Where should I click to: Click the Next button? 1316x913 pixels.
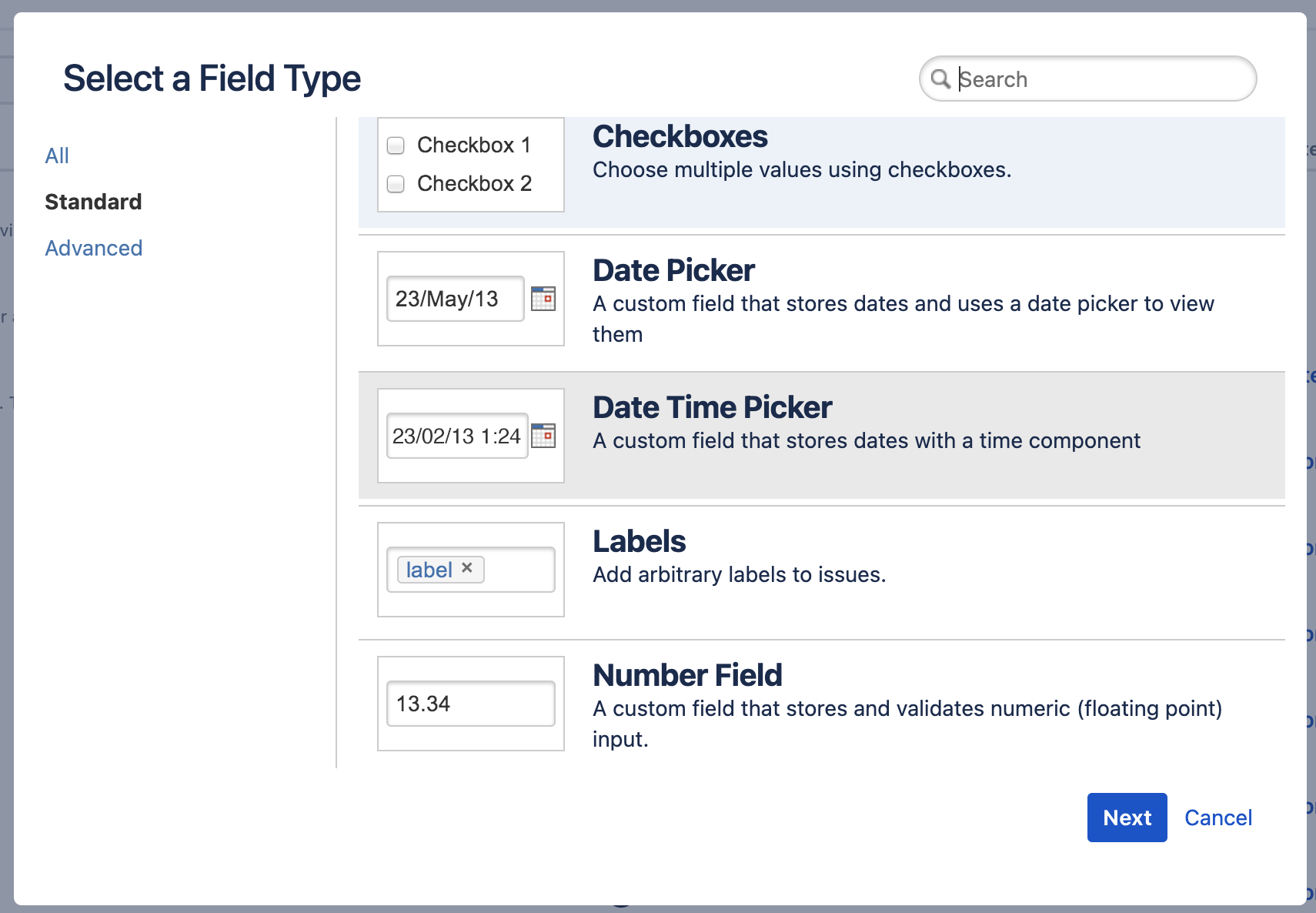coord(1127,818)
